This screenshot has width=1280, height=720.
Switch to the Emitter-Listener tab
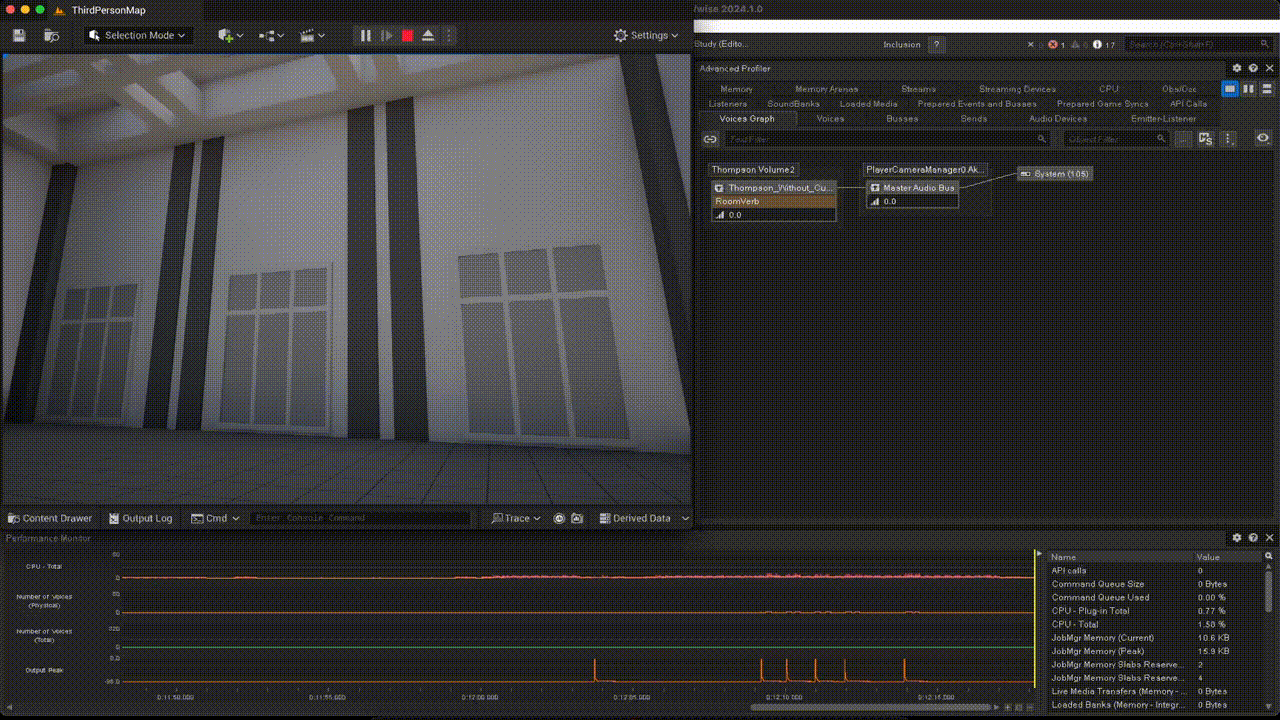(1163, 119)
